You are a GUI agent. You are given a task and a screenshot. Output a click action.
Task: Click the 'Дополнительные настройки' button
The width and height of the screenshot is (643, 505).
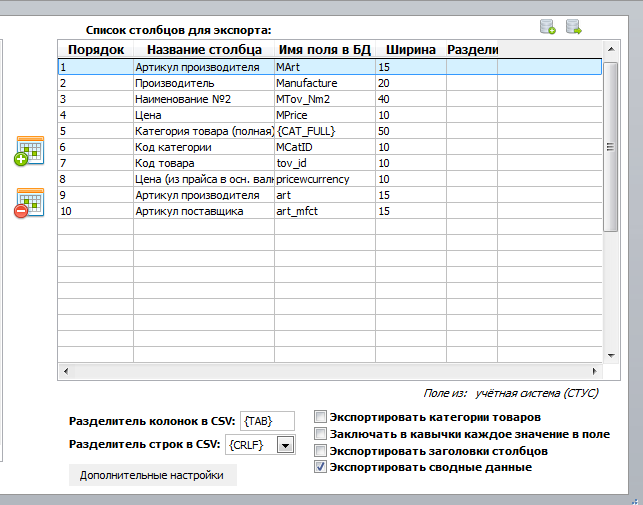tap(153, 475)
